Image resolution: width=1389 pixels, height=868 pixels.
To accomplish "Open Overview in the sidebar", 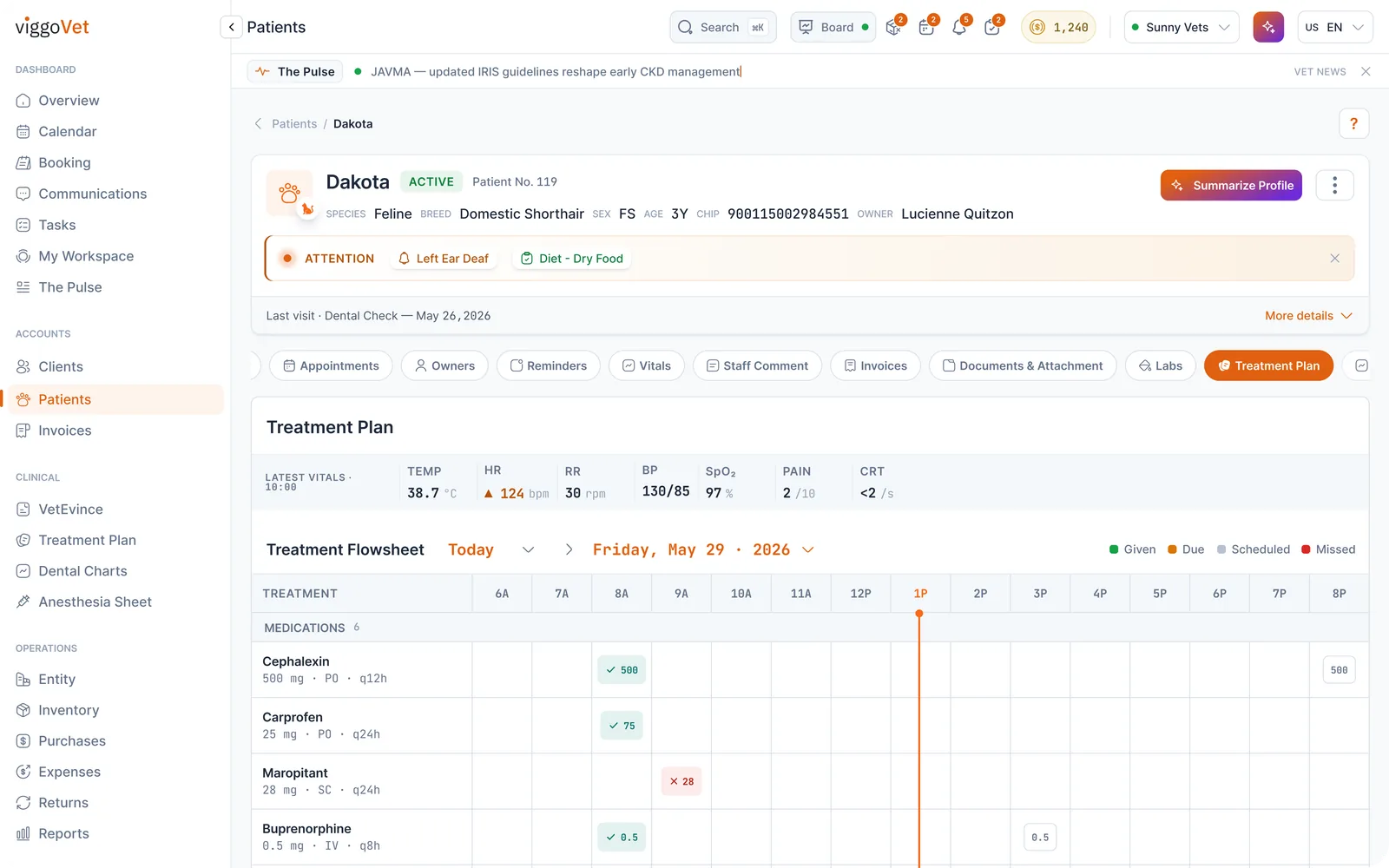I will pos(69,101).
